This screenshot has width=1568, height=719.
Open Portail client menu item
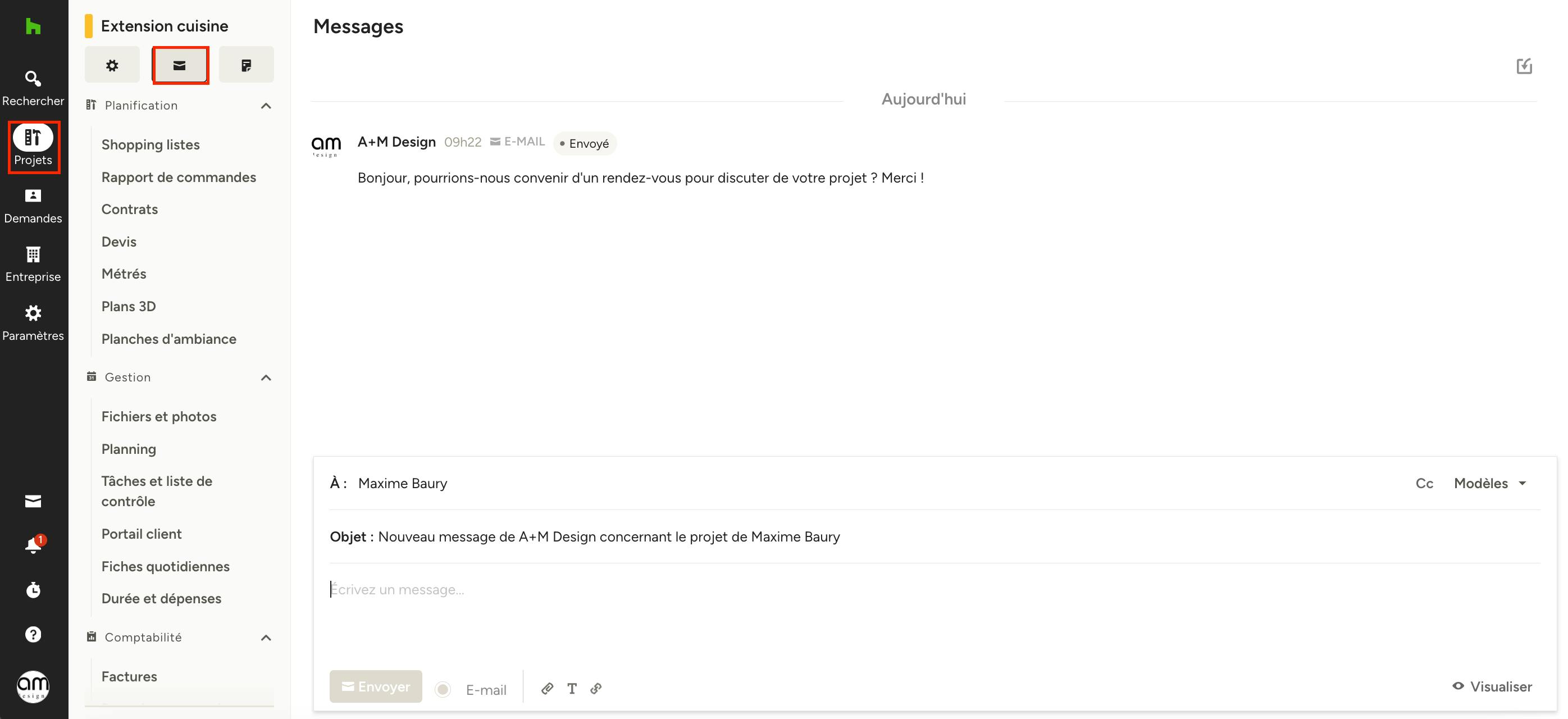pos(141,533)
